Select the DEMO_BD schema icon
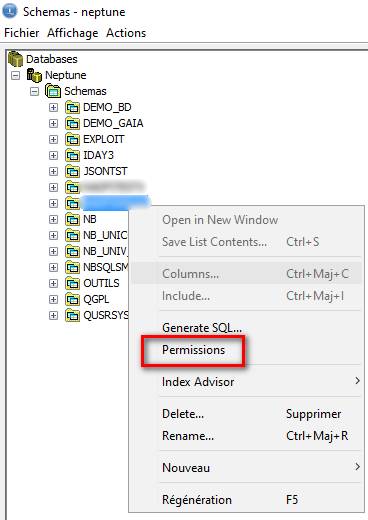The height and width of the screenshot is (520, 368). click(72, 107)
